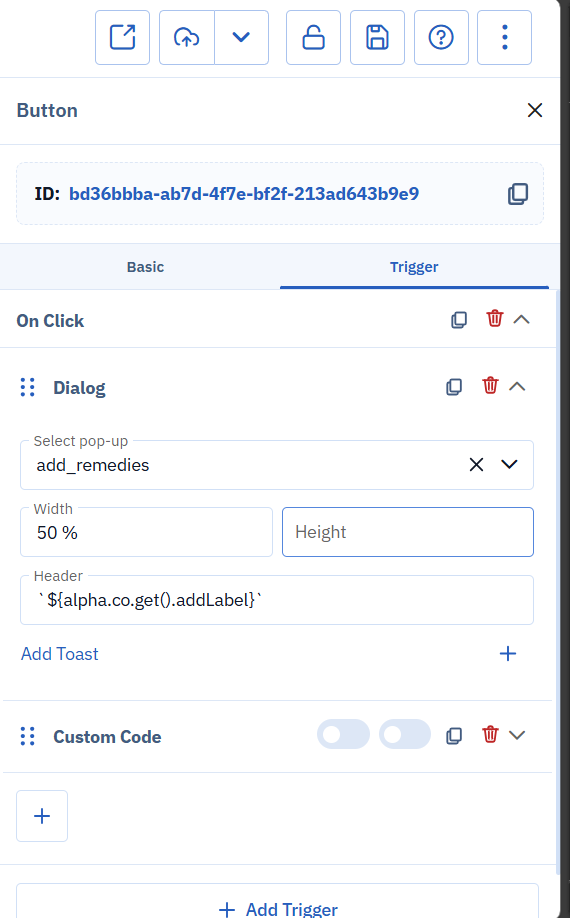This screenshot has height=918, width=570.
Task: Switch to the Basic tab
Action: point(145,267)
